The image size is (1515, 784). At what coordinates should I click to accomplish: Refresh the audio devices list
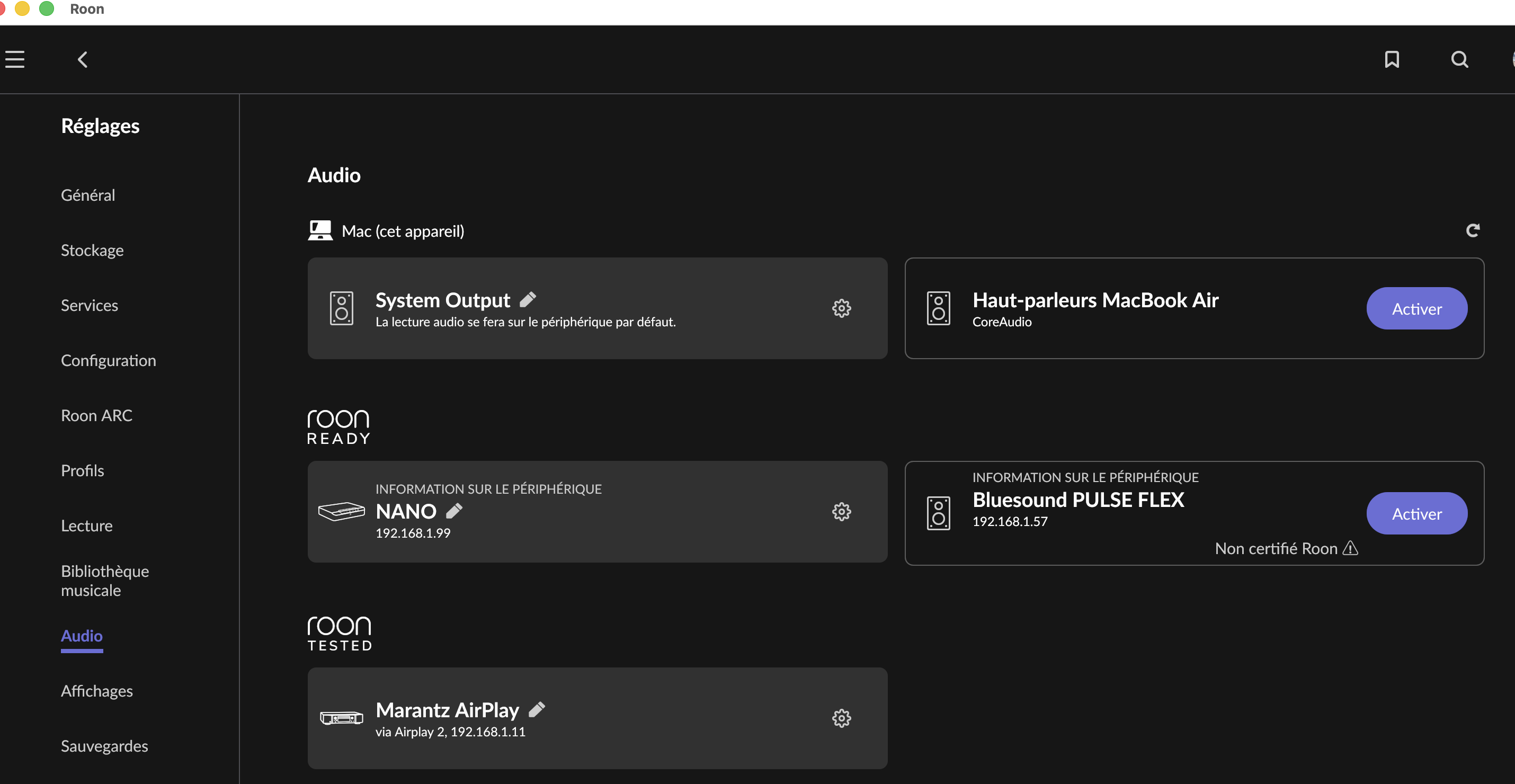[x=1472, y=230]
